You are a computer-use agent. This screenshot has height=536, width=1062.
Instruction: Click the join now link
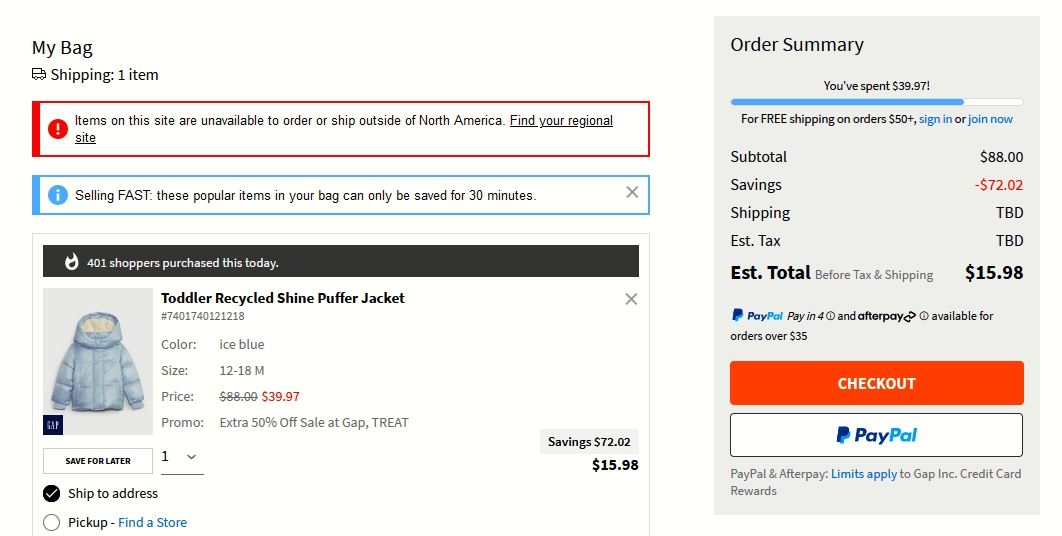990,119
